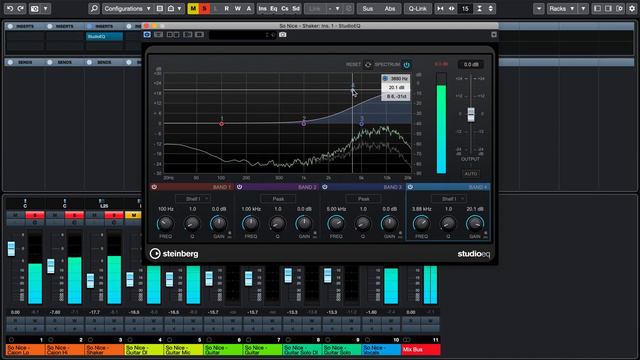Viewport: 640px width, 360px height.
Task: Click Band 2 GAIN knob
Action: pos(304,224)
